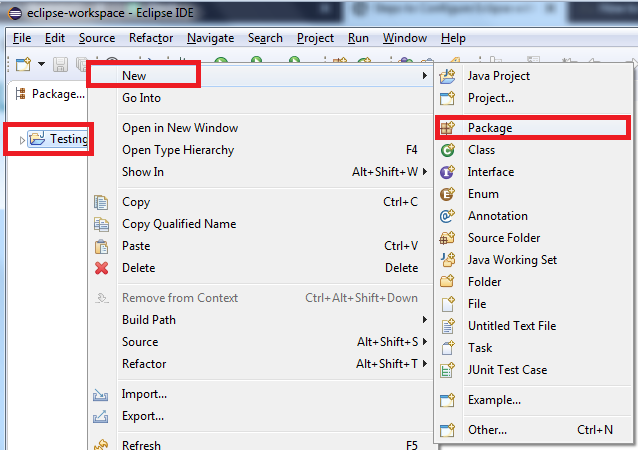Select the Testing project in explorer
This screenshot has width=638, height=450.
coord(68,139)
